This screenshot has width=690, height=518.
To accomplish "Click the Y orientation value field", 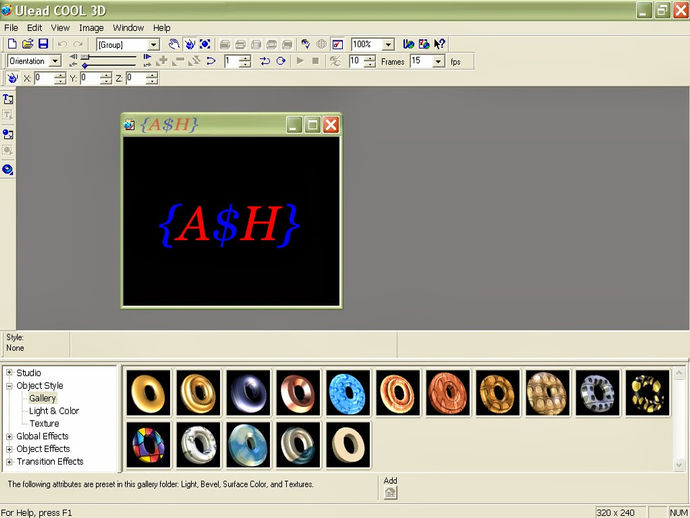I will tap(90, 78).
